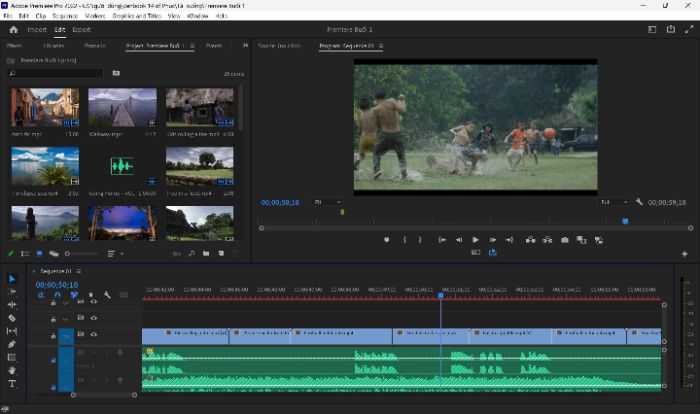Toggle top video track eye visibility
Screen dimensions: 700x414
point(94,302)
